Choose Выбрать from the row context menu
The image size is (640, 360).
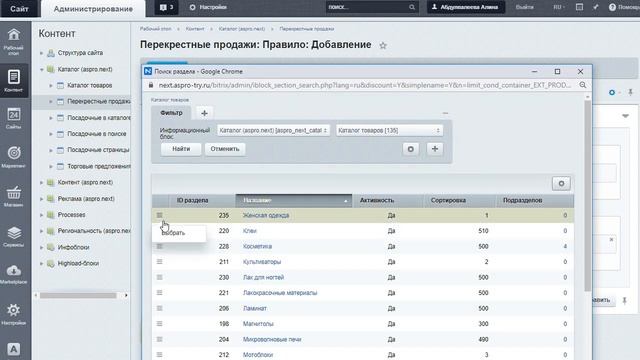(179, 233)
